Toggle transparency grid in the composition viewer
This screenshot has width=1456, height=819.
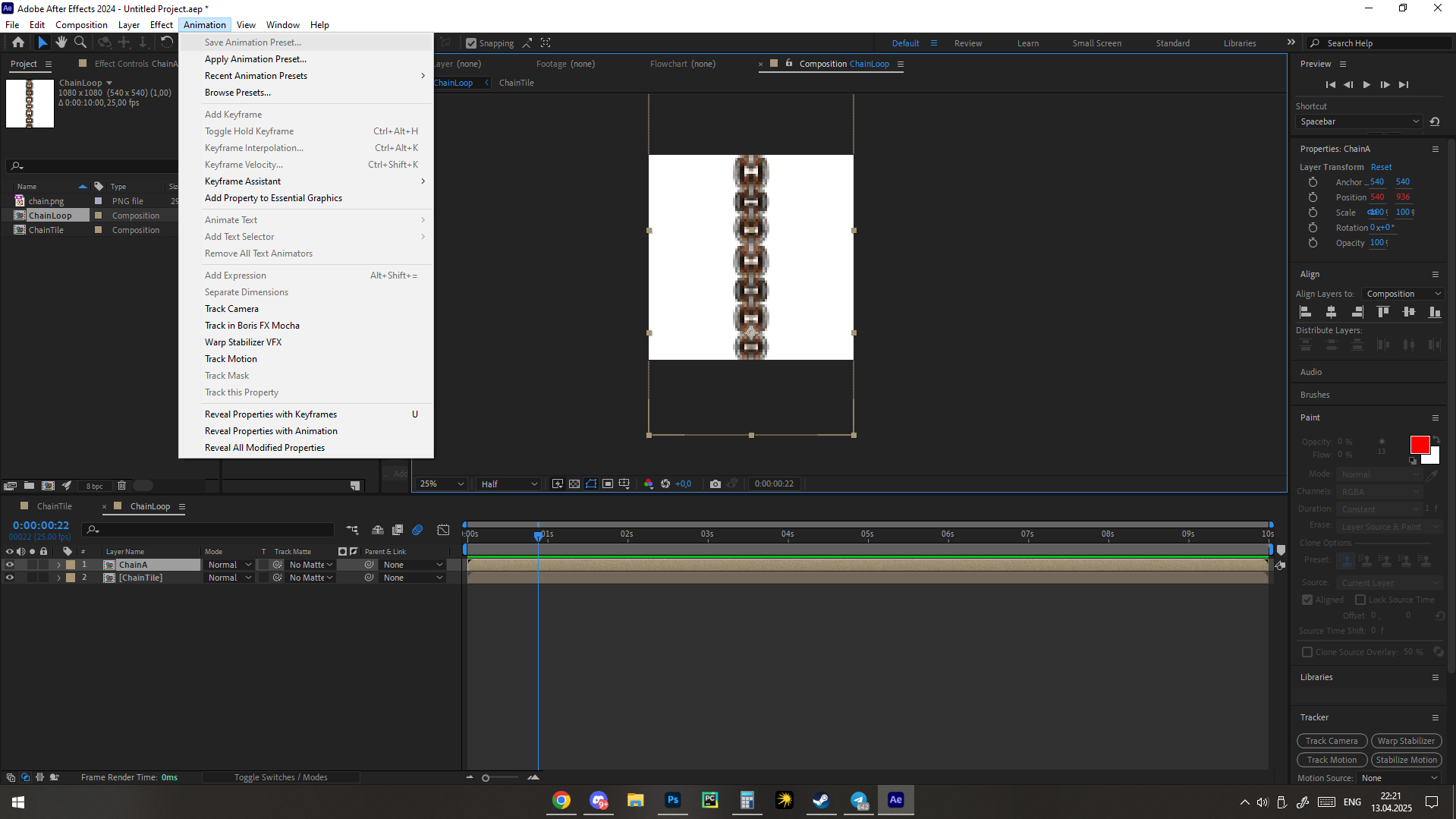point(574,484)
